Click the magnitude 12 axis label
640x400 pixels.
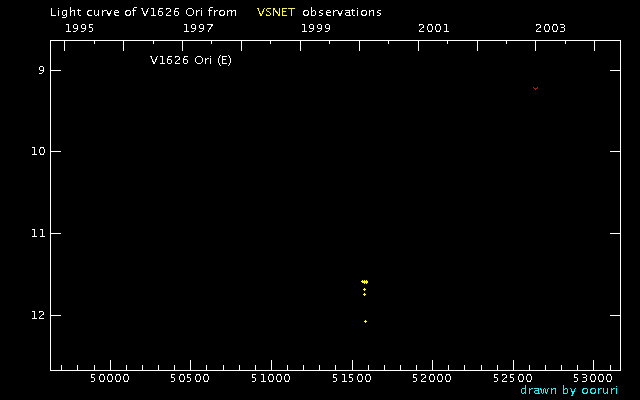(x=38, y=316)
